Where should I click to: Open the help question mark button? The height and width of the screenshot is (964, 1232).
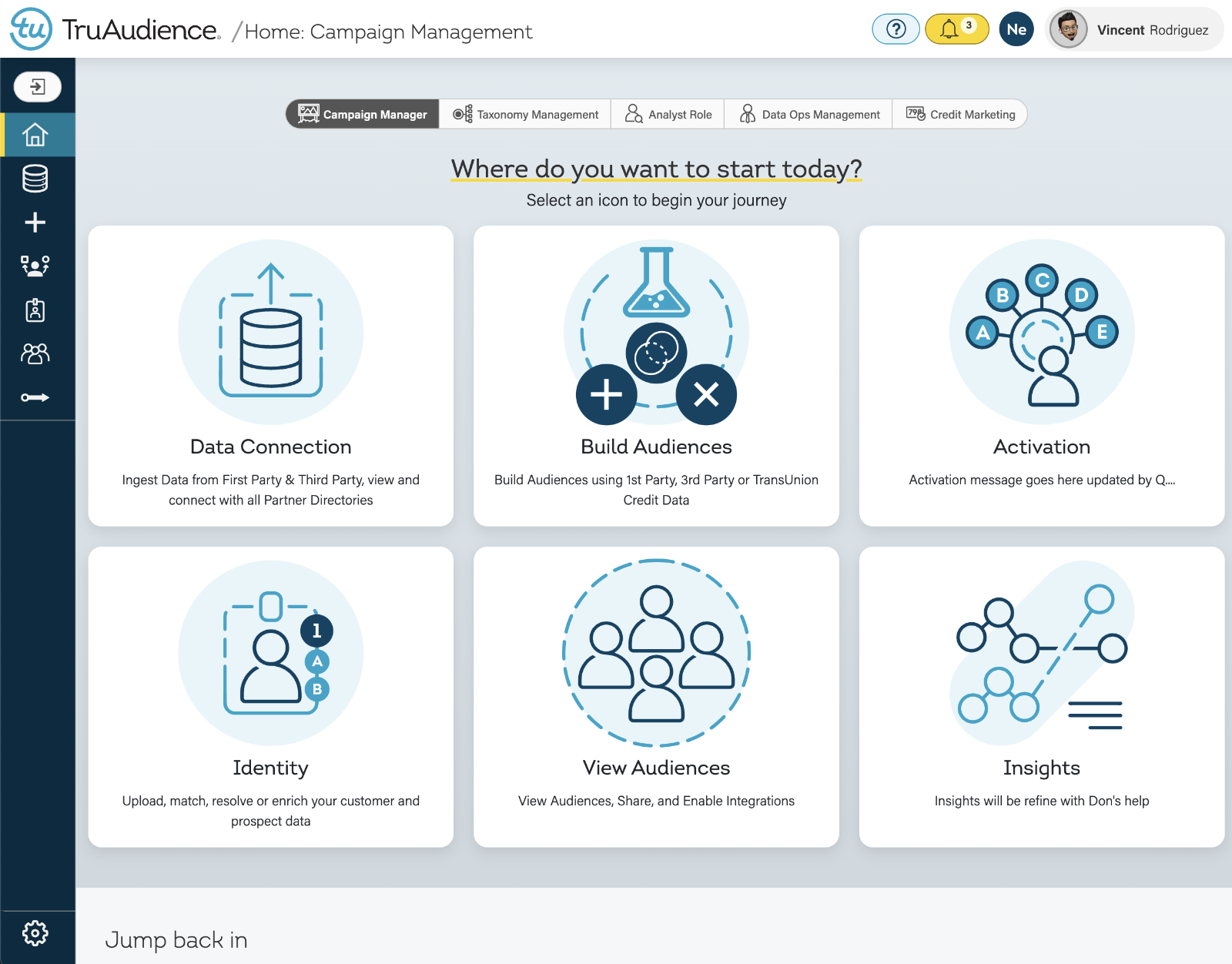(896, 29)
